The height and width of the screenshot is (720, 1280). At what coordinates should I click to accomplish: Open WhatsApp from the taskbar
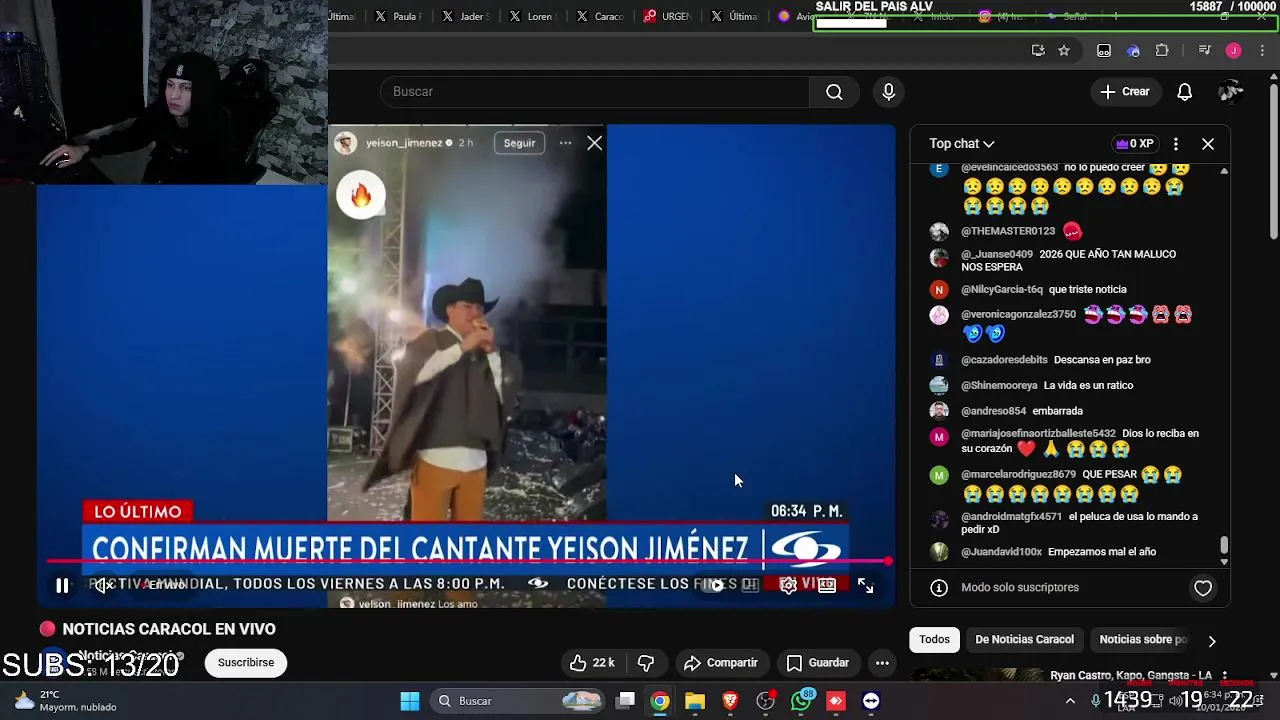(x=801, y=701)
